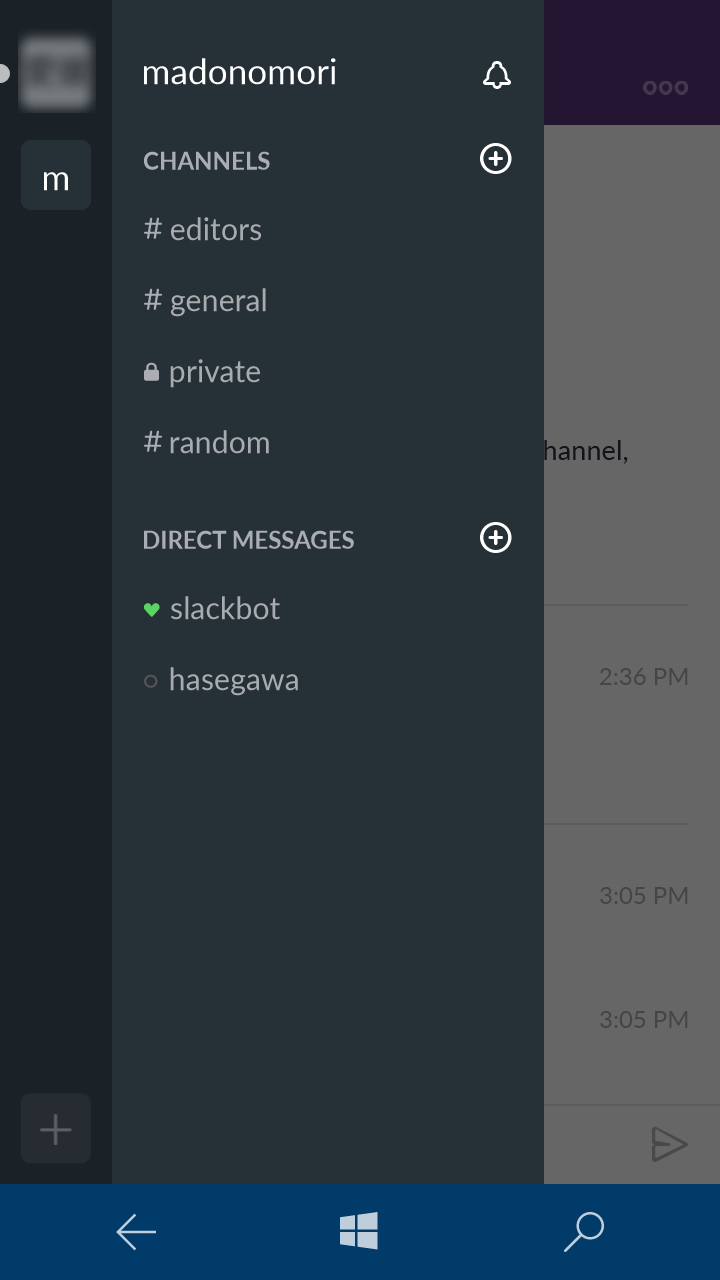This screenshot has height=1280, width=720.
Task: Open direct message with hasegawa
Action: (x=222, y=680)
